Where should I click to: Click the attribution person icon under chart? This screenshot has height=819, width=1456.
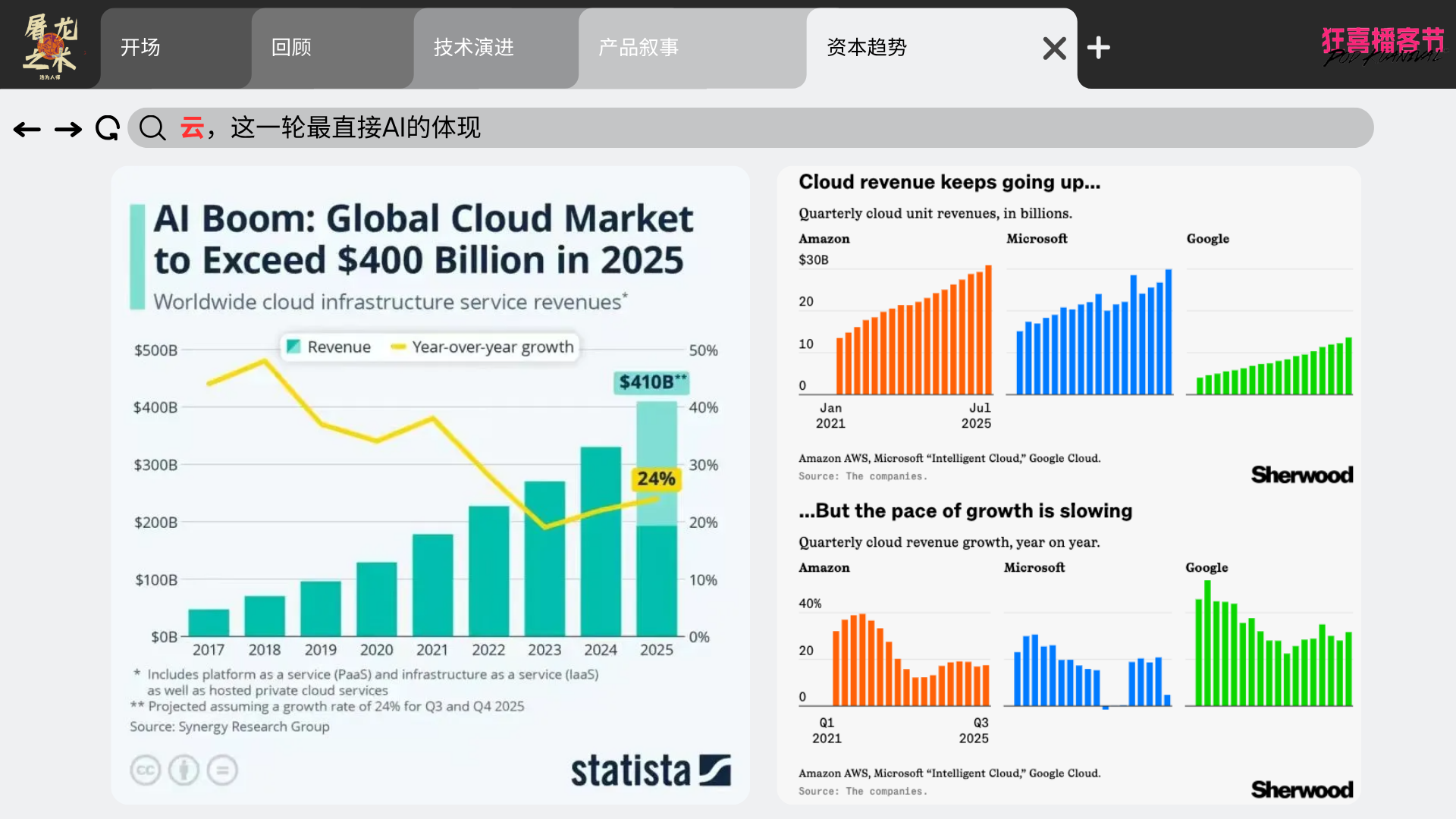pyautogui.click(x=184, y=770)
